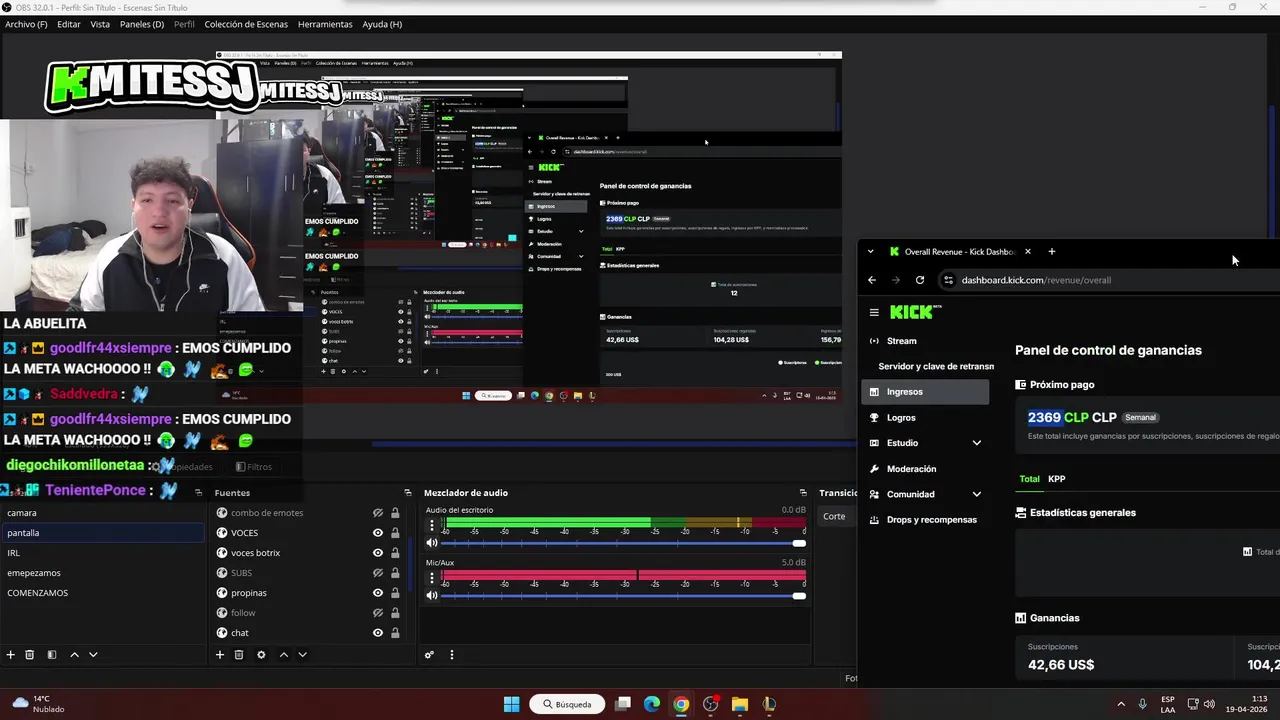Move source down arrow in Fuentes toolbar
Image resolution: width=1280 pixels, height=720 pixels.
point(302,655)
